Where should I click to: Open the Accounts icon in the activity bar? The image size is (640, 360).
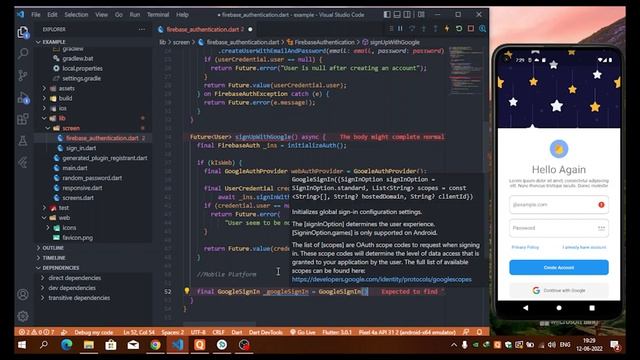click(23, 294)
